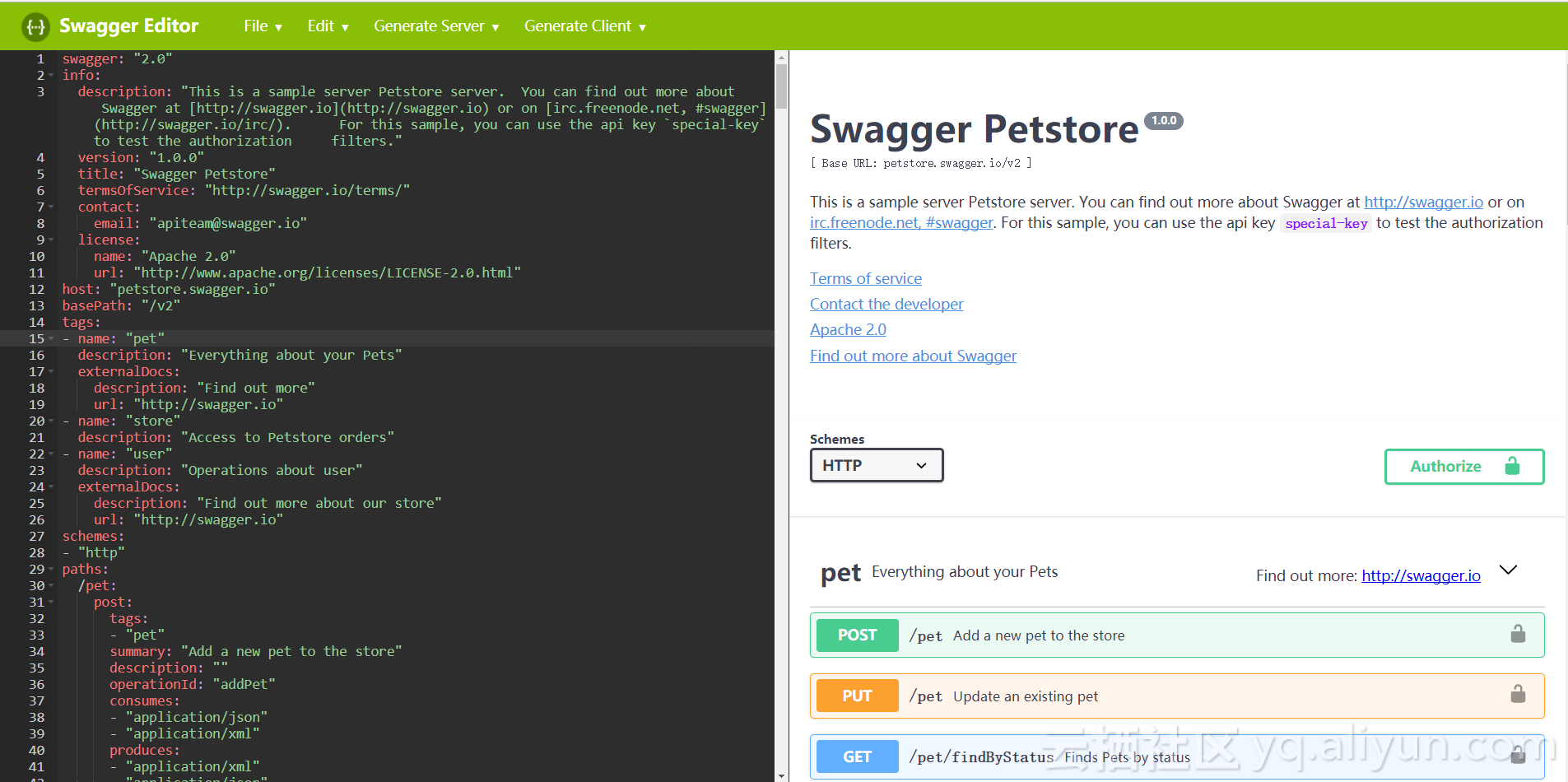
Task: Click the lock icon on PUT /pet
Action: [1518, 695]
